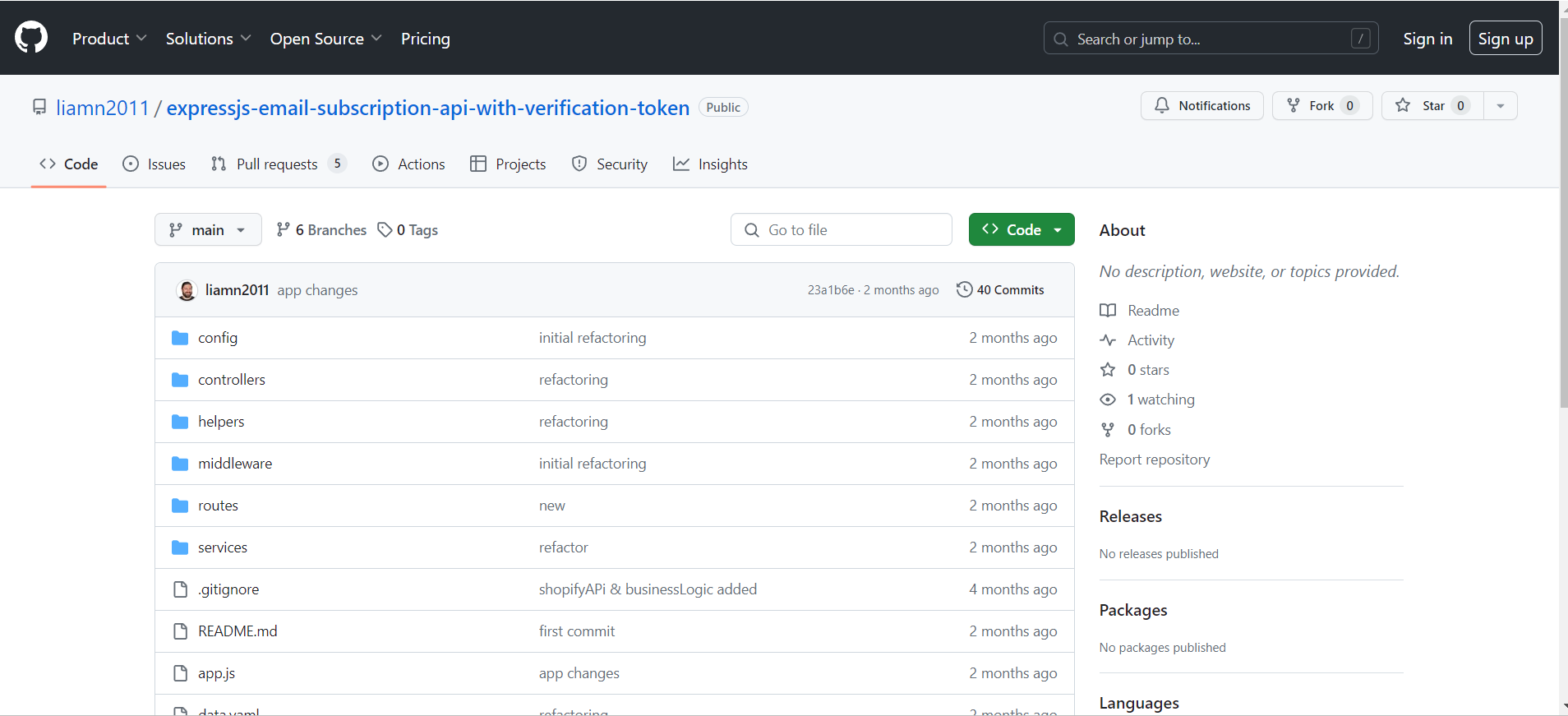Click the slash shortcut key hint in search
1568x716 pixels.
click(1361, 39)
